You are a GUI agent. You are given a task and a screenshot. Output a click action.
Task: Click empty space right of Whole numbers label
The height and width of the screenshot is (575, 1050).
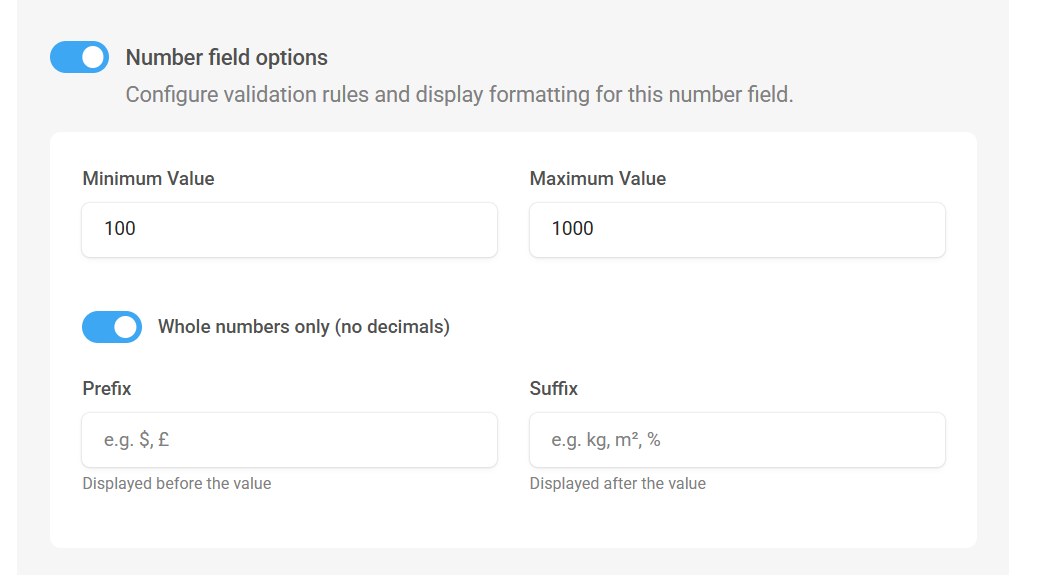point(696,327)
